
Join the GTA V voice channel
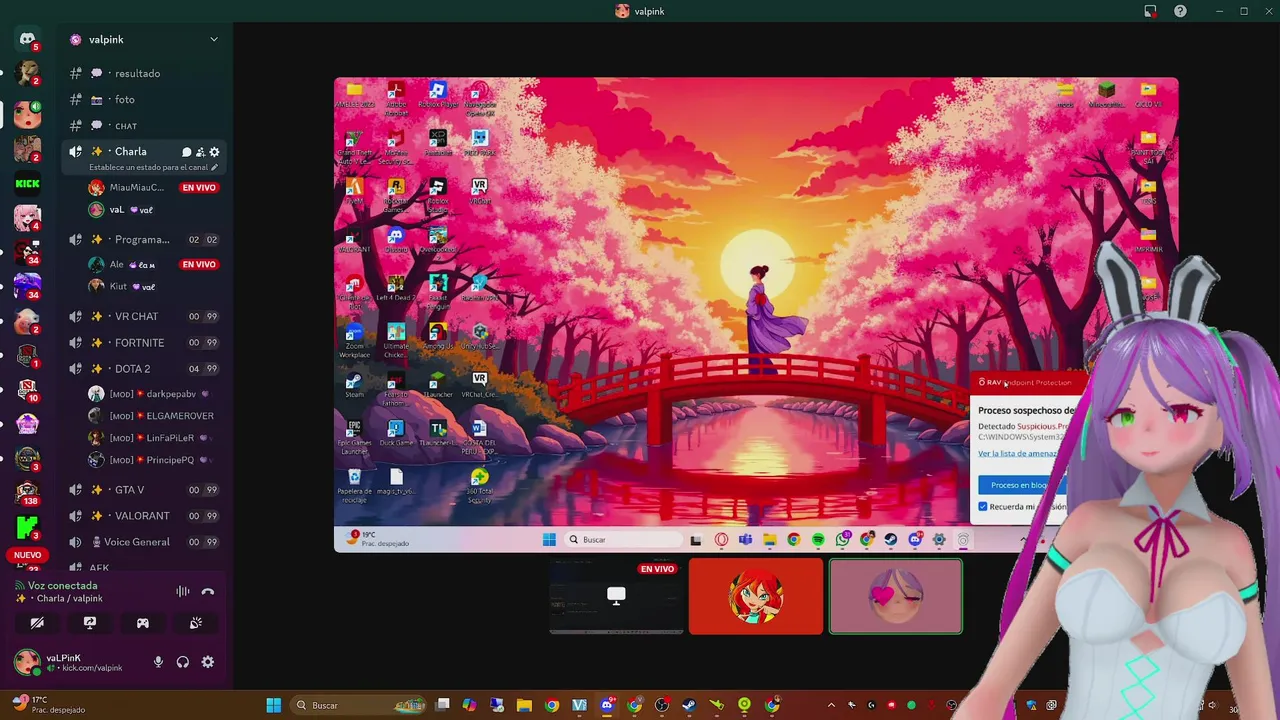[x=146, y=490]
